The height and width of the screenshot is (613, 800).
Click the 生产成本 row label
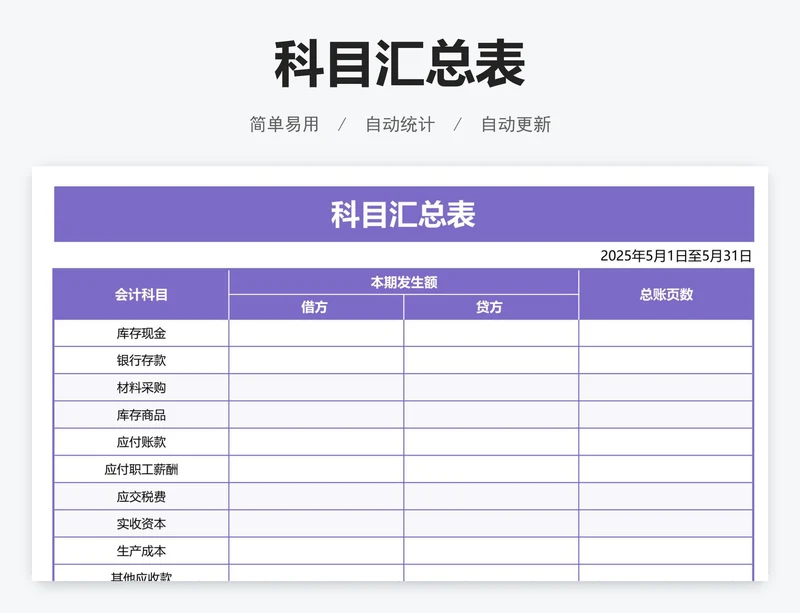[141, 551]
